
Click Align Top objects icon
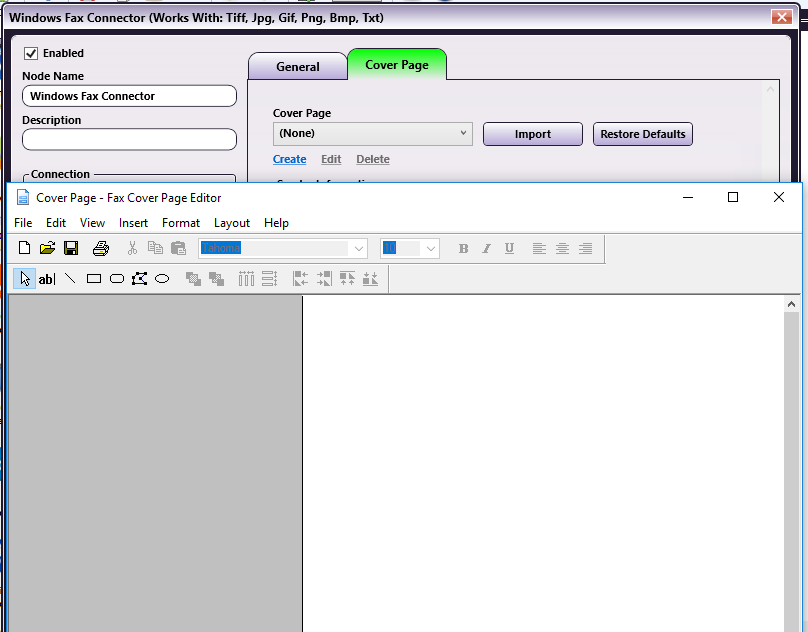(x=347, y=279)
